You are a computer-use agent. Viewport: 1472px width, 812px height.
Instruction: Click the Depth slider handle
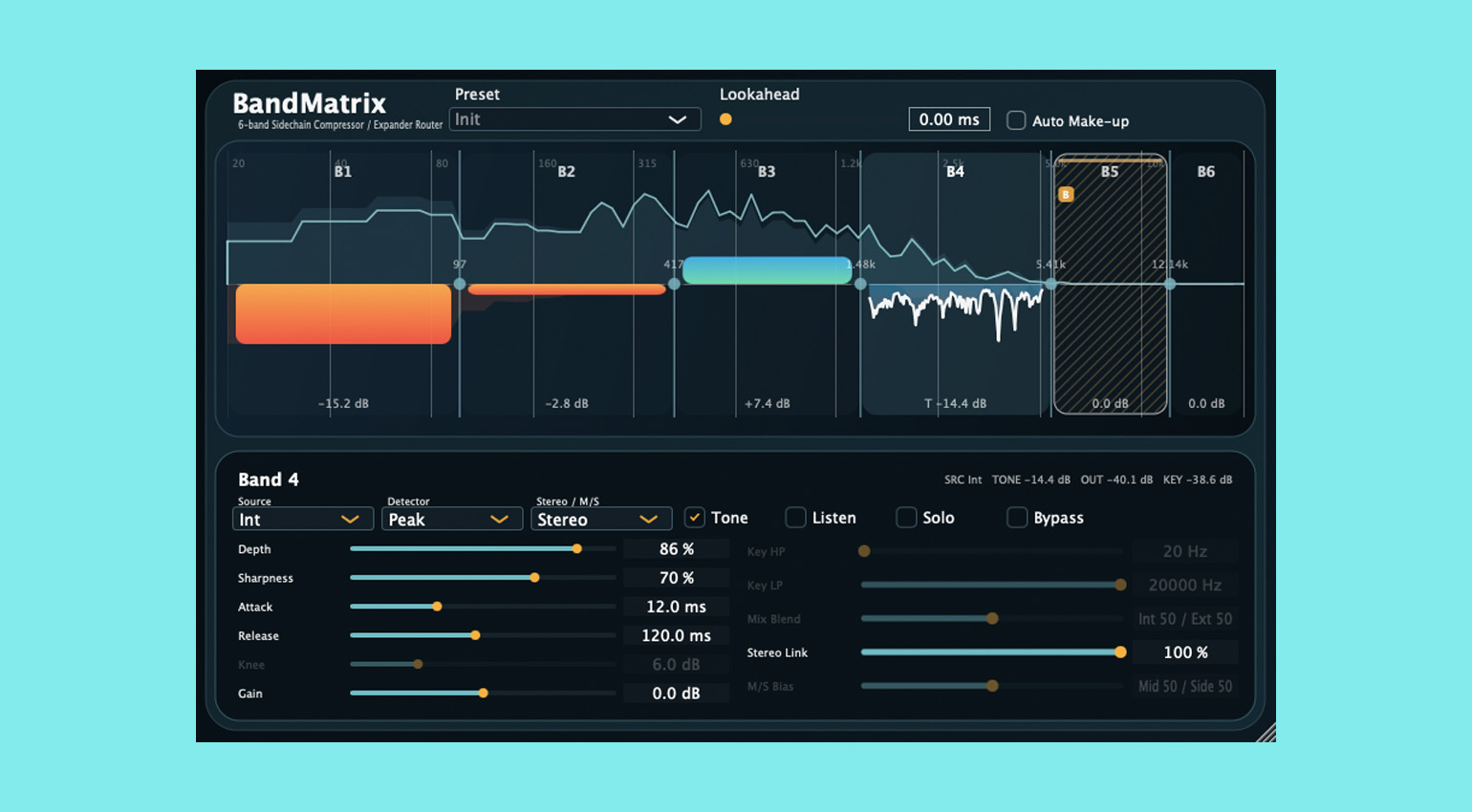(577, 548)
